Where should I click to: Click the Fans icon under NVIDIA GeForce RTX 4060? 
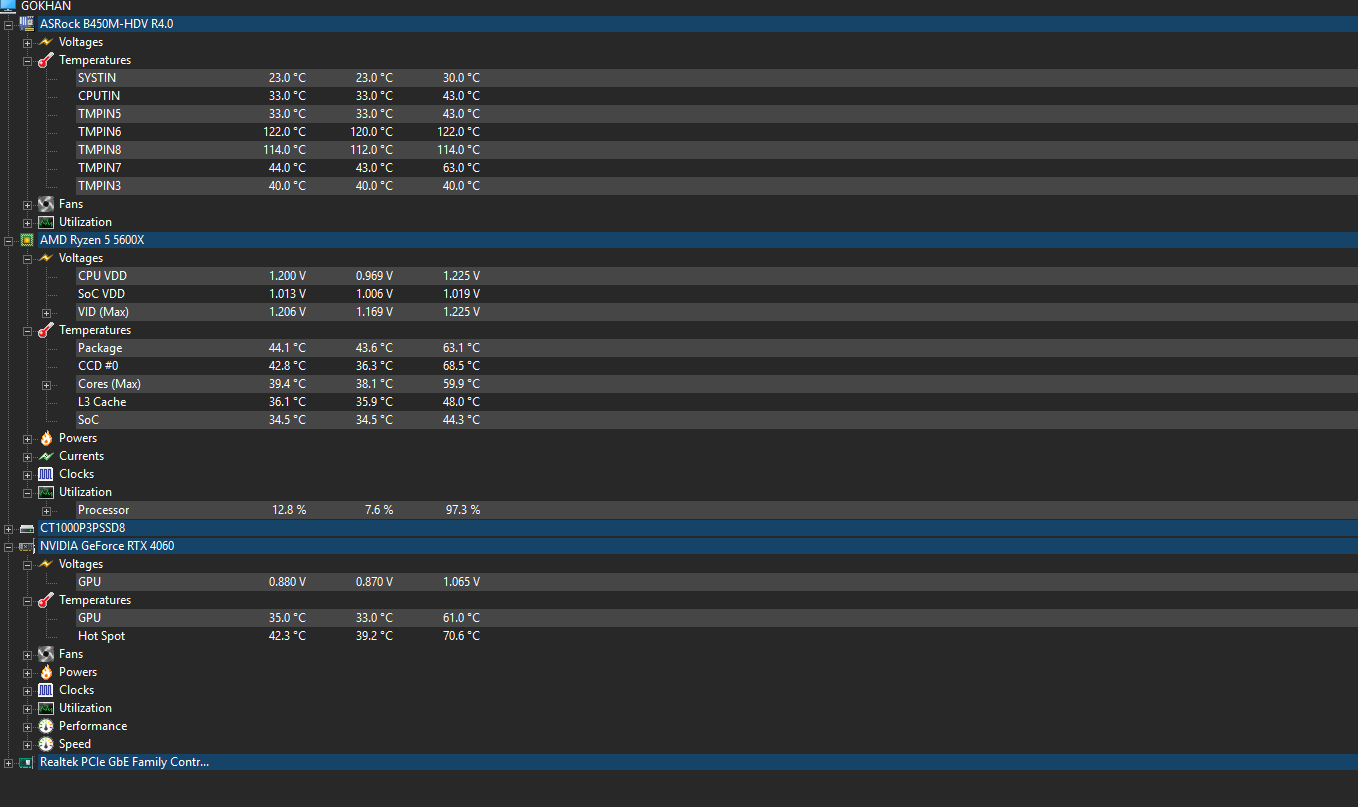point(46,654)
